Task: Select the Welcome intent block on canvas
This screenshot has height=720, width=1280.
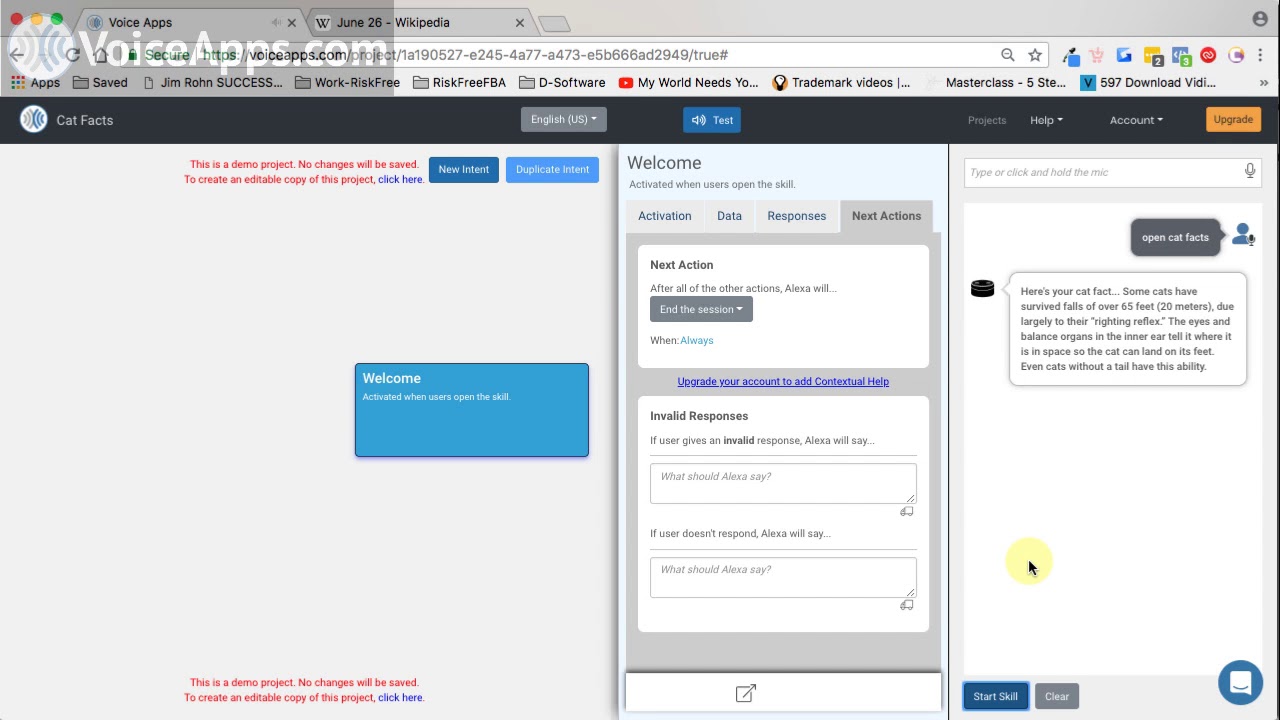Action: (x=472, y=410)
